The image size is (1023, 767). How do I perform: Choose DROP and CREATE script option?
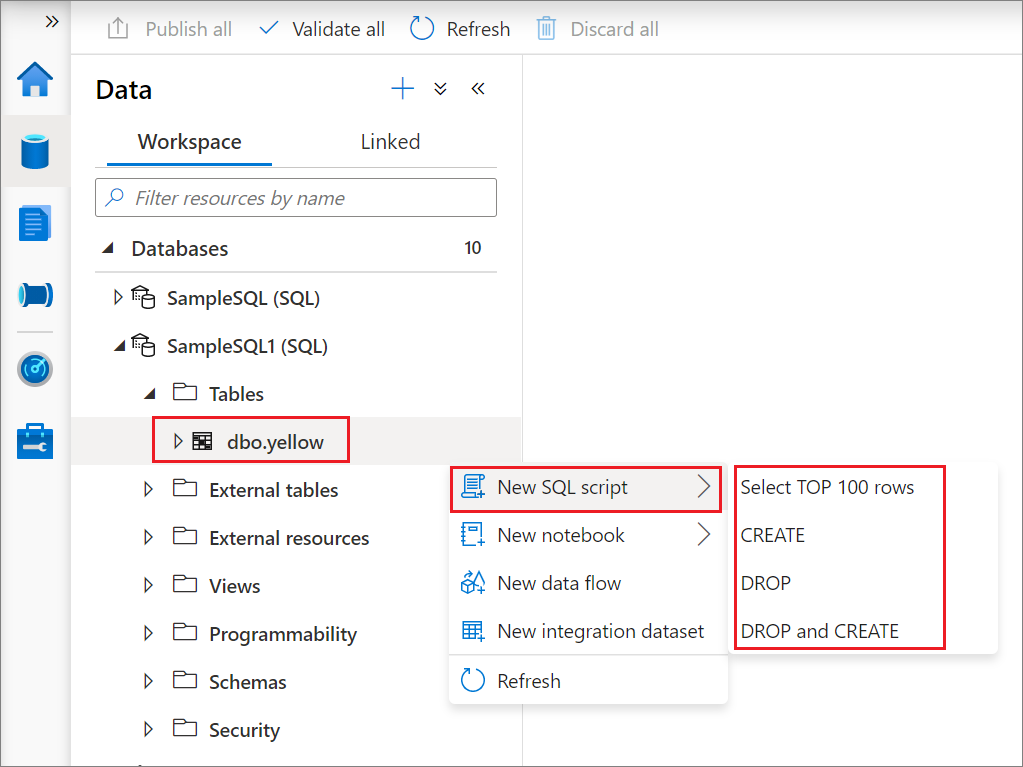click(x=819, y=631)
